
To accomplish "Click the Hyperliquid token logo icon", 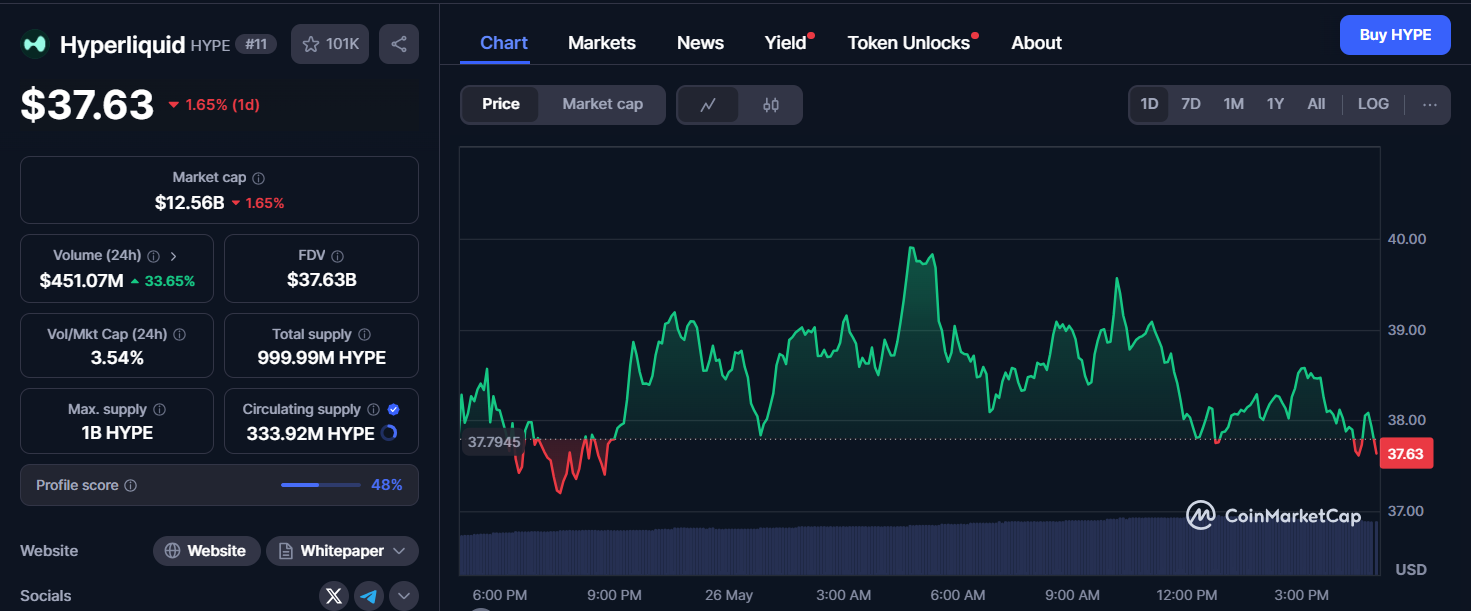I will point(36,44).
